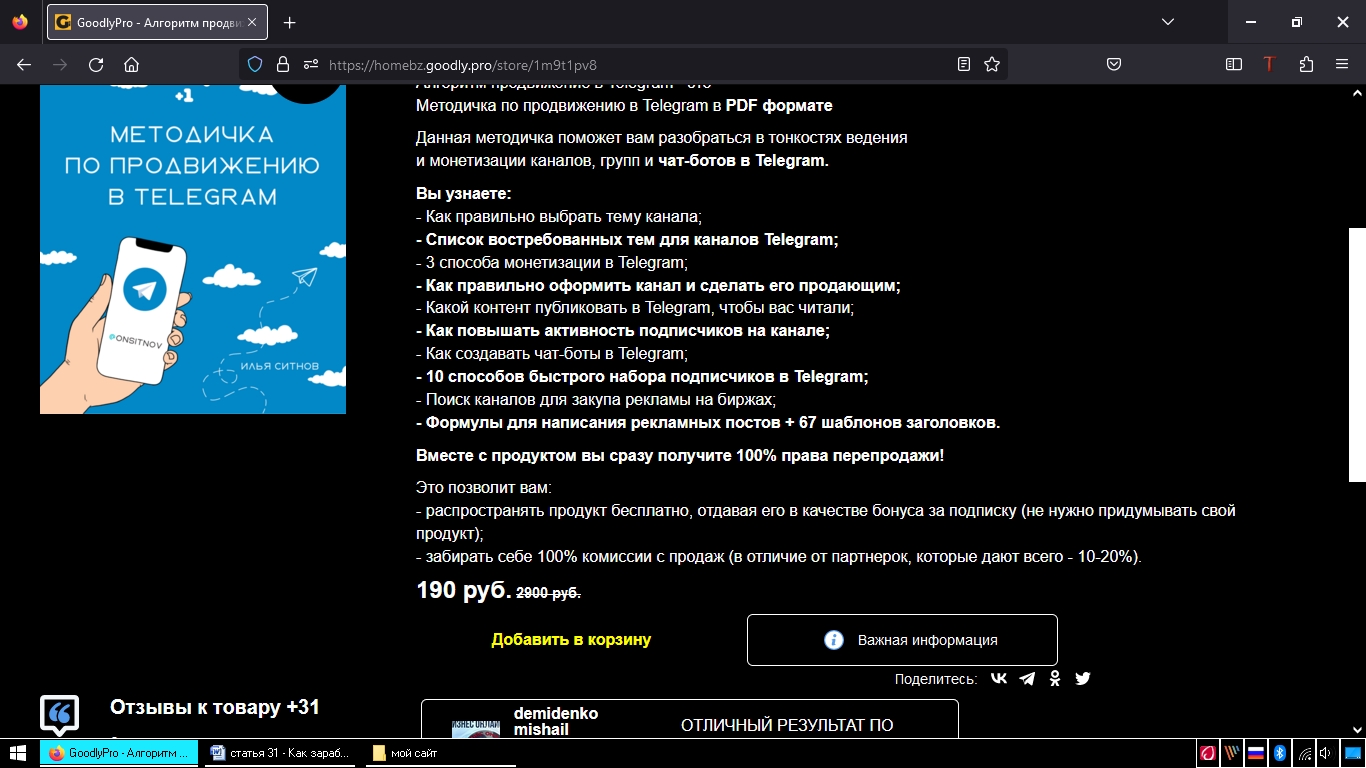Open the Windows Start menu
1366x768 pixels.
(x=19, y=753)
